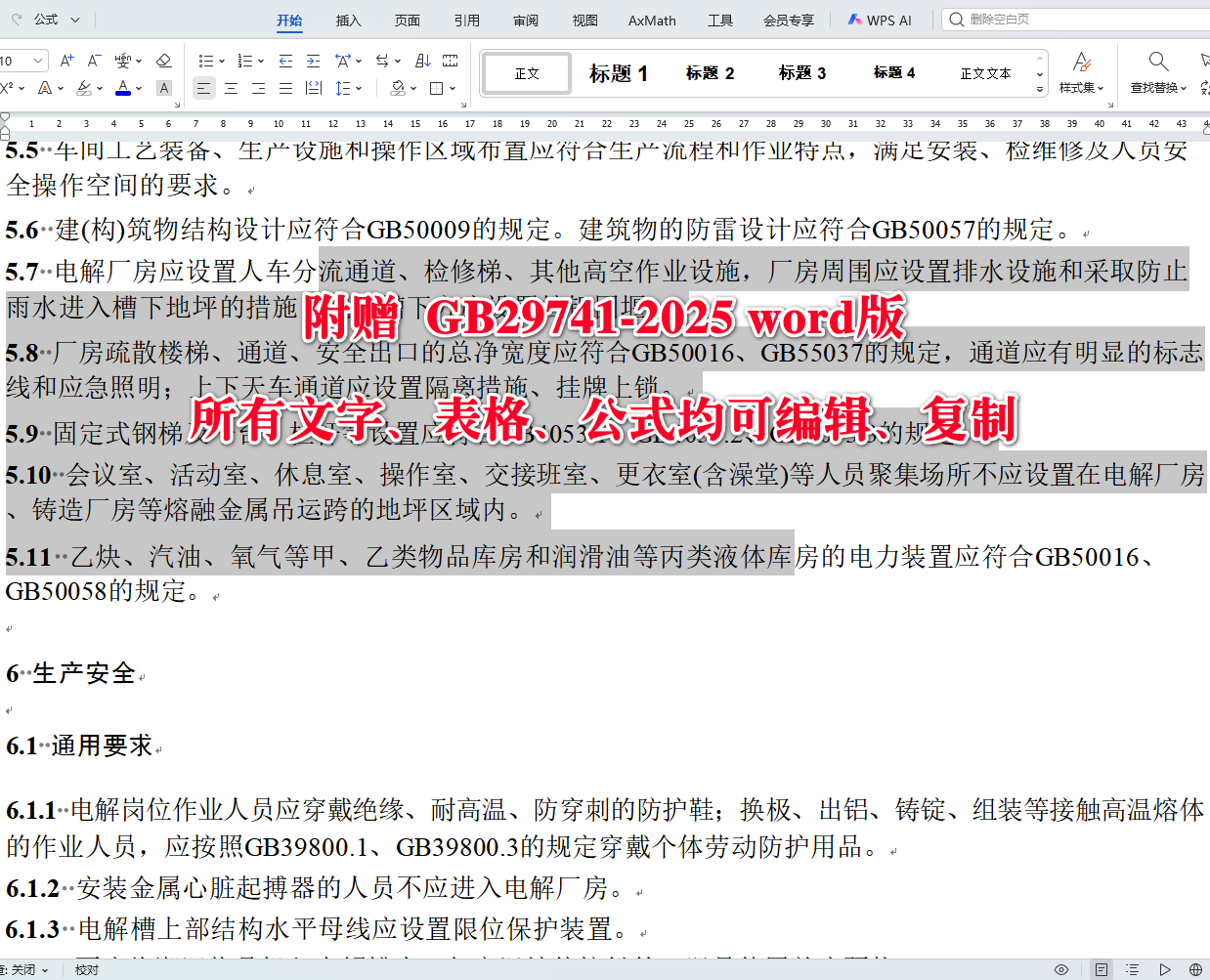Select the sort icon in the paragraph group
The width and height of the screenshot is (1210, 980).
coord(423,61)
